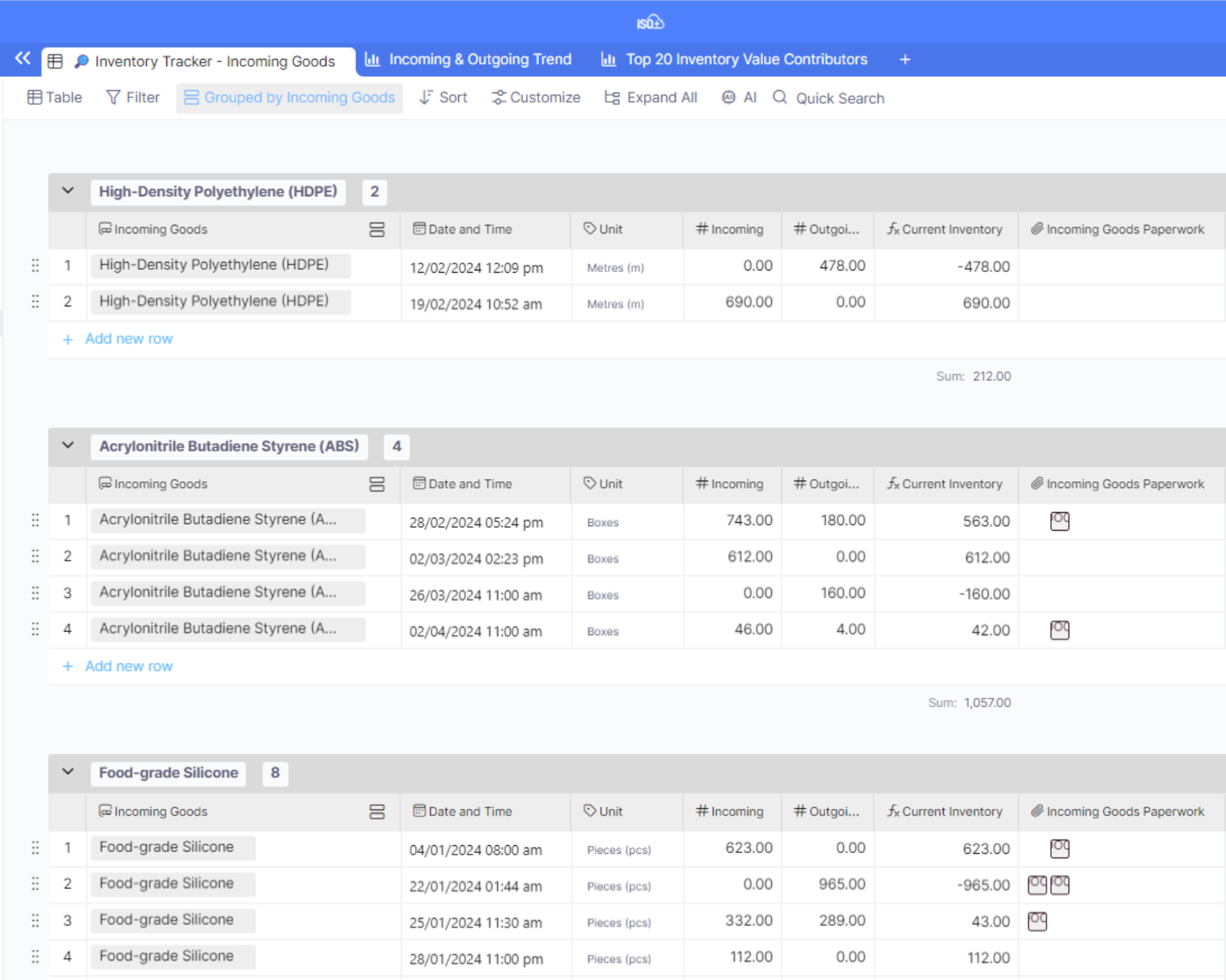Open Customize view settings
1226x980 pixels.
pos(536,98)
